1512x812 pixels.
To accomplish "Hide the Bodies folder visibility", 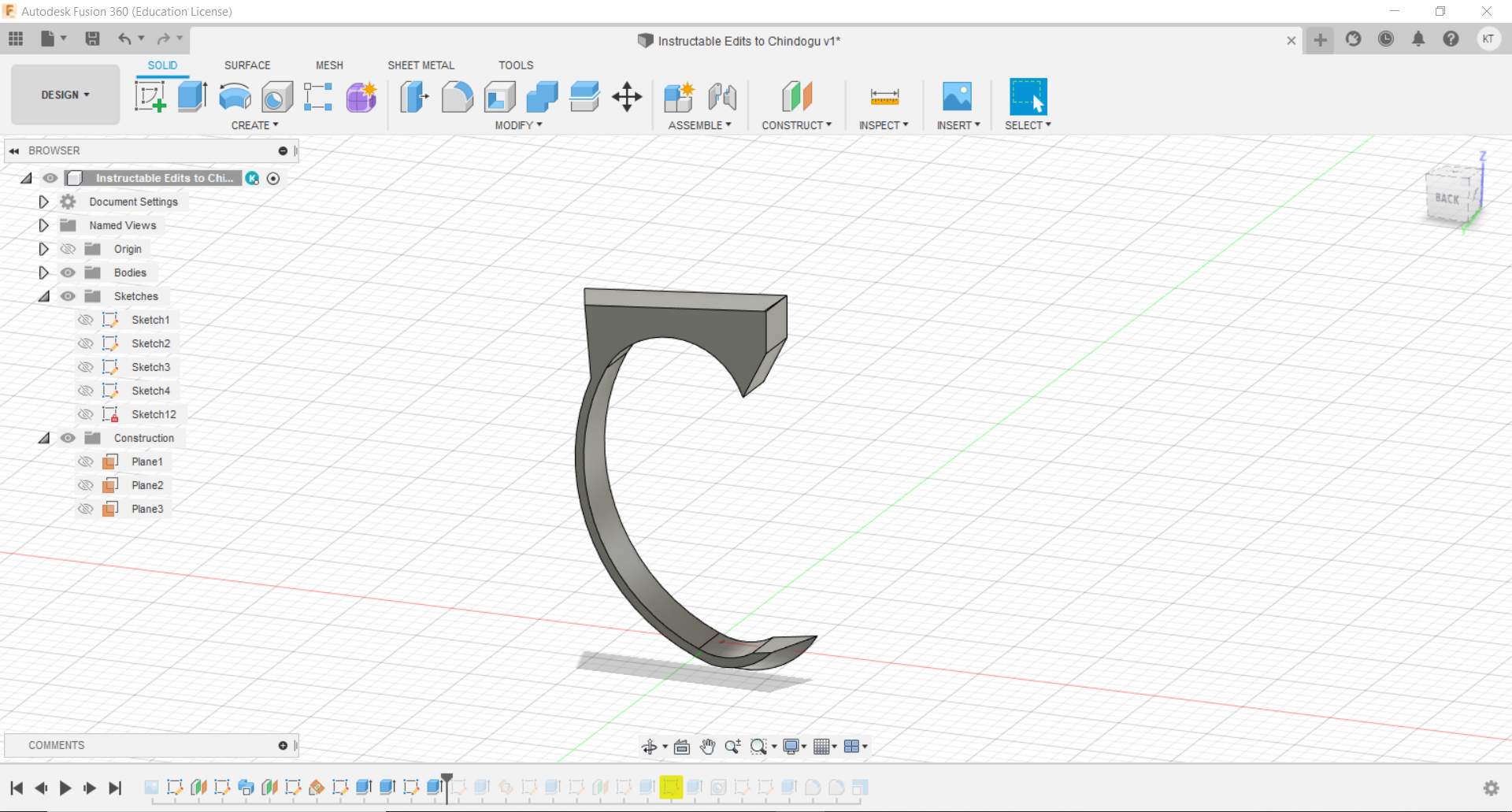I will [69, 273].
